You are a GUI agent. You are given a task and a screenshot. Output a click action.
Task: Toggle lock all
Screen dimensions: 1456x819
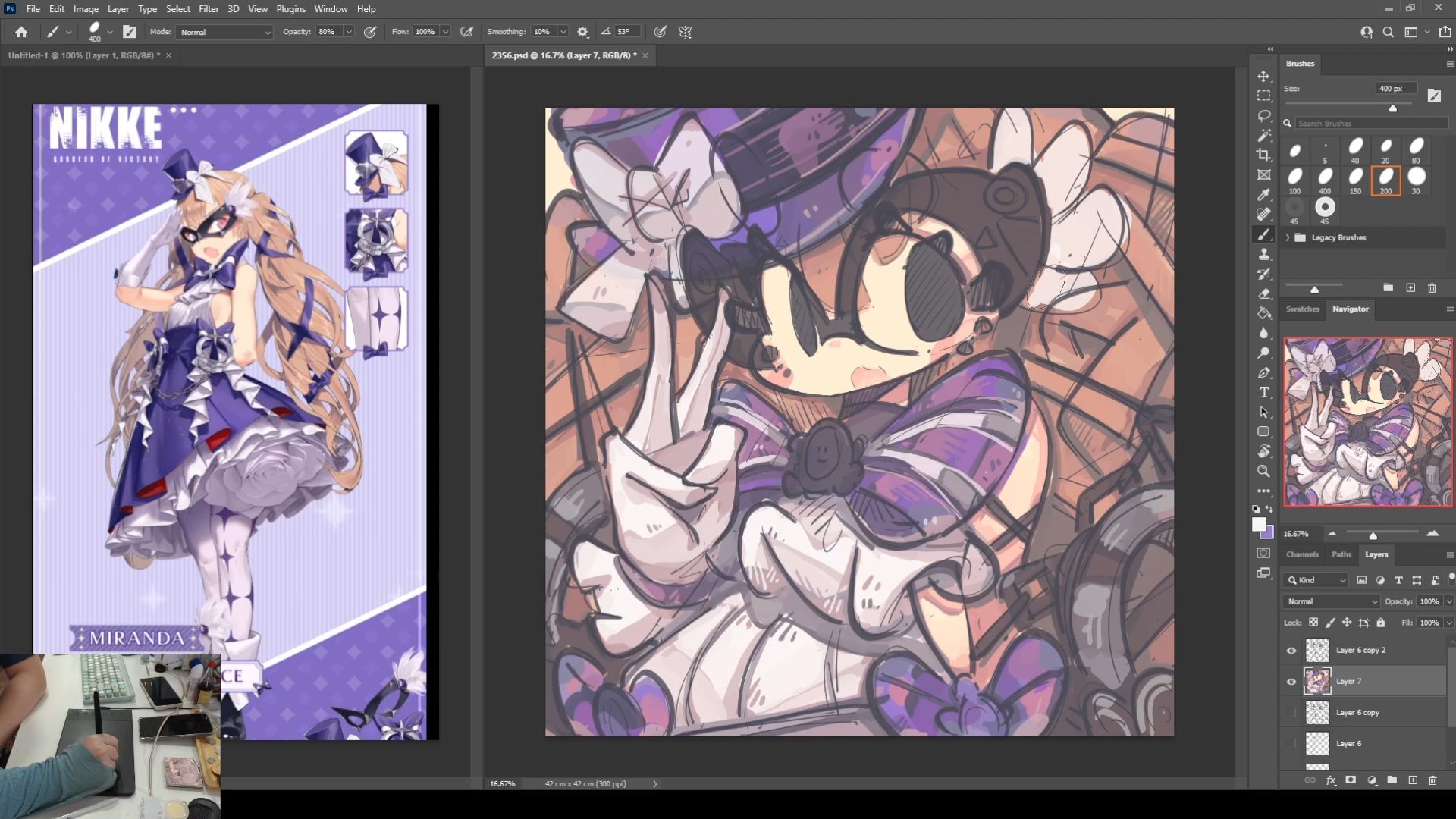click(1381, 623)
